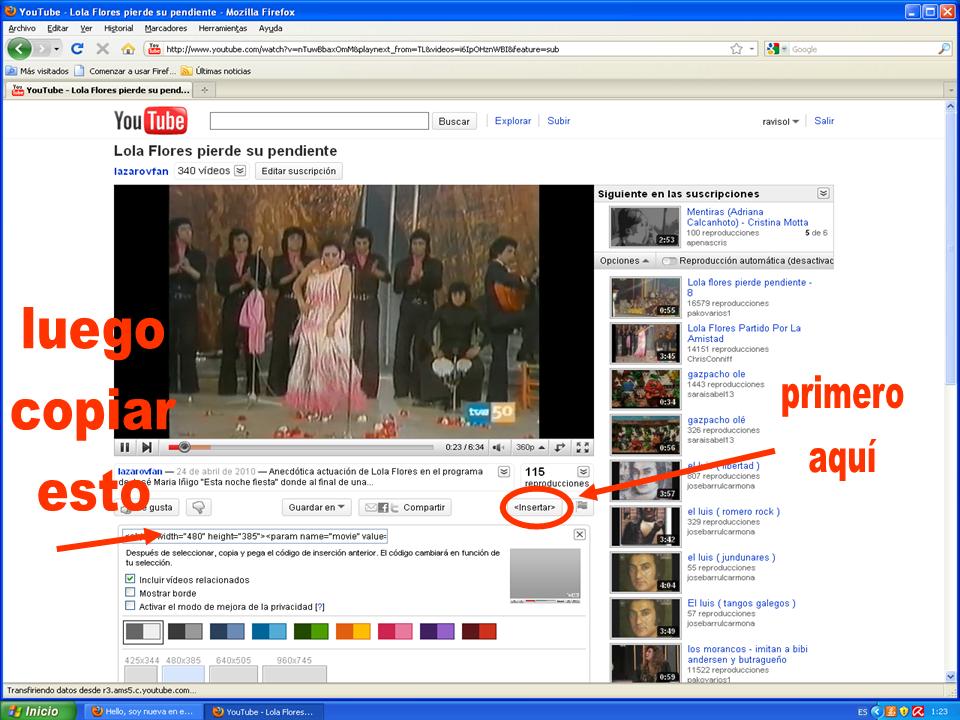Go back with the green back arrow

20,49
